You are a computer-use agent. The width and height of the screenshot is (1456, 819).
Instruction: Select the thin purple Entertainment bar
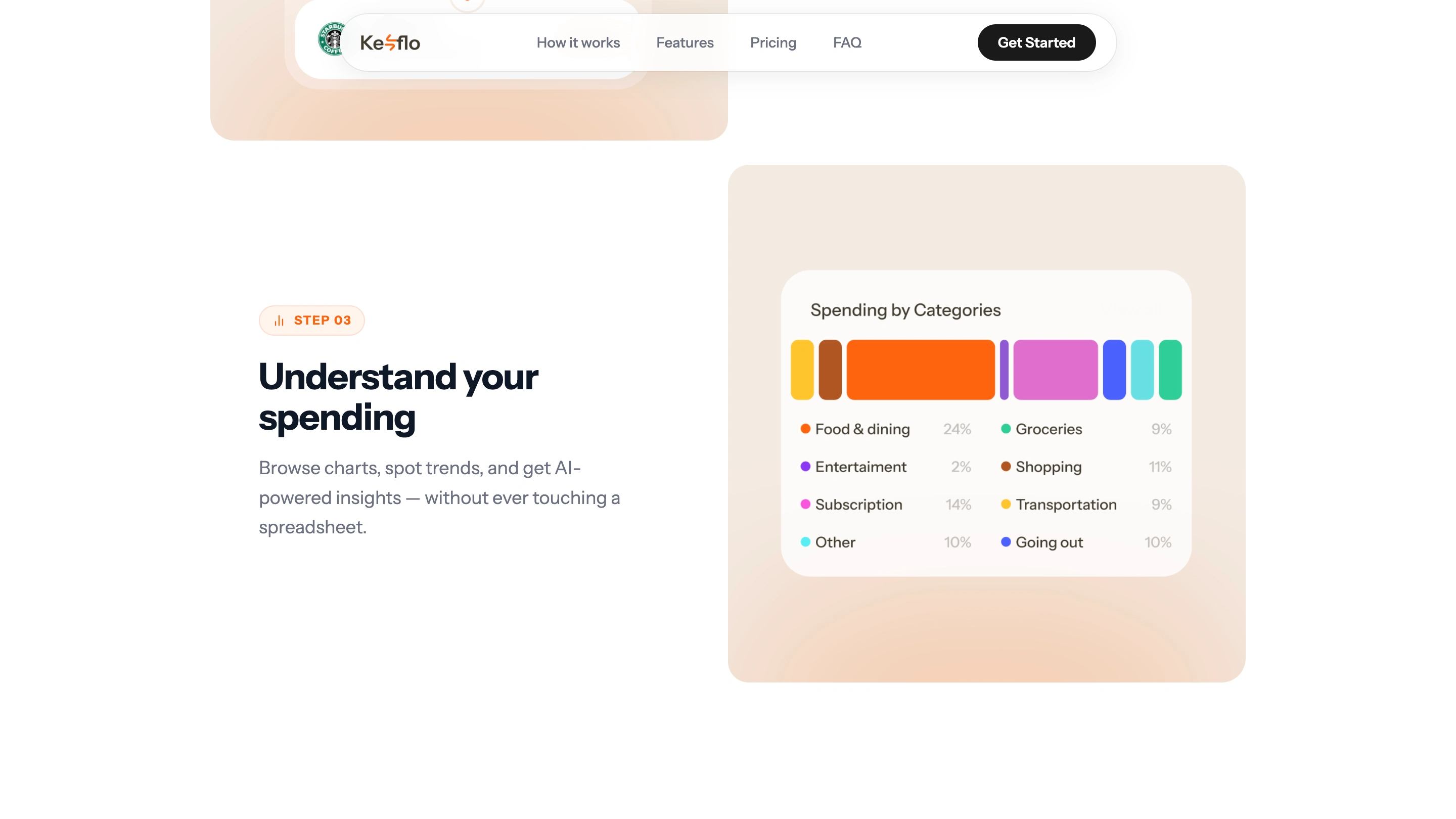pos(1004,370)
